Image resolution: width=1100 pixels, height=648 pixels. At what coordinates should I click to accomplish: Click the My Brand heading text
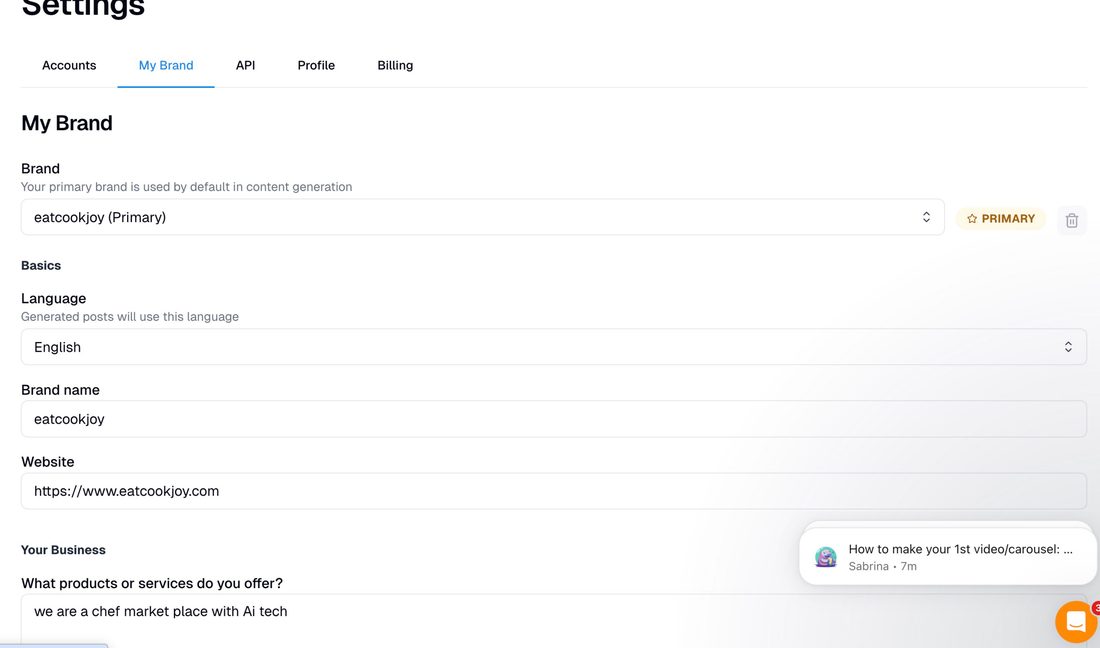tap(67, 123)
